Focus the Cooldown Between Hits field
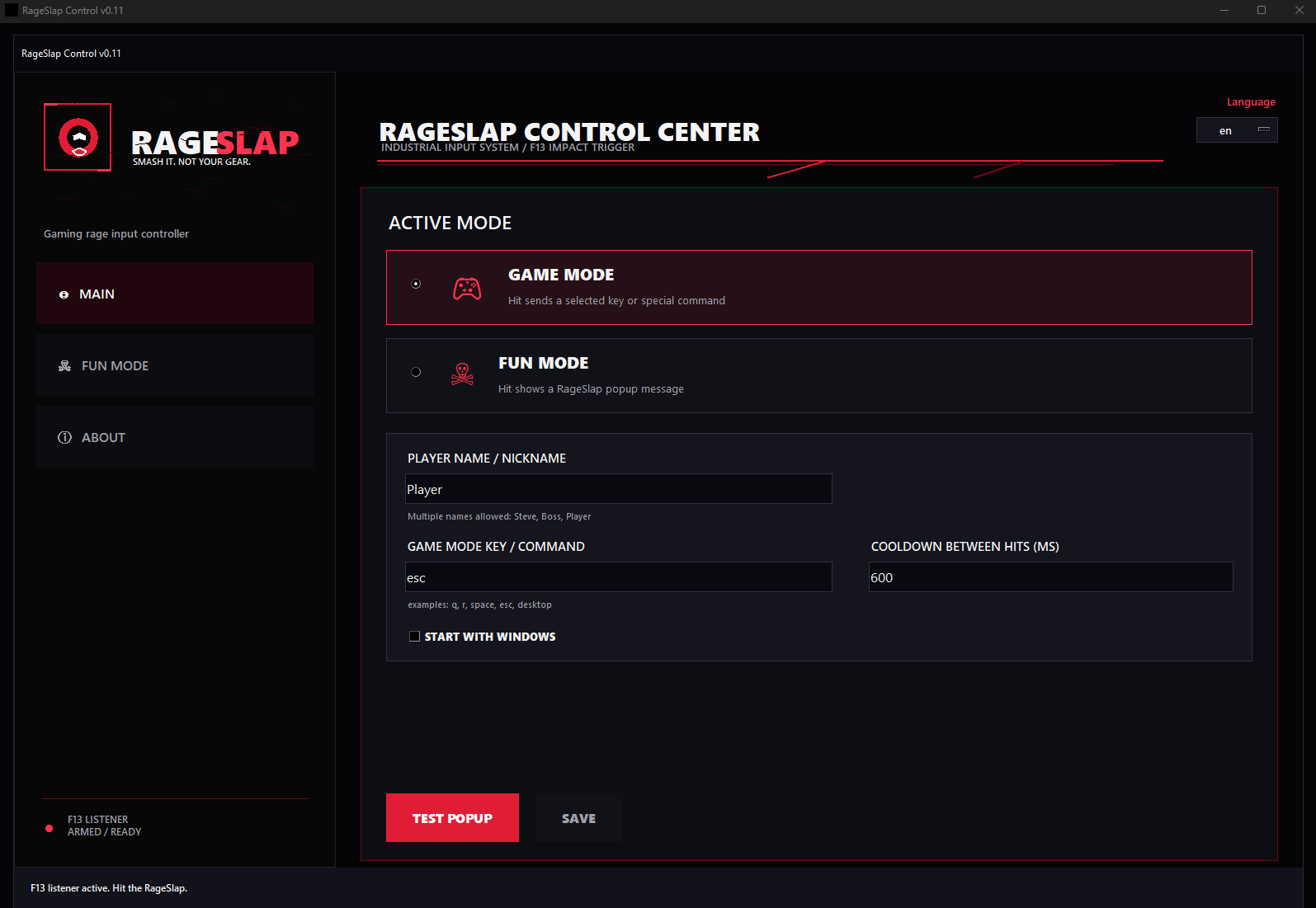1316x908 pixels. pos(1050,577)
